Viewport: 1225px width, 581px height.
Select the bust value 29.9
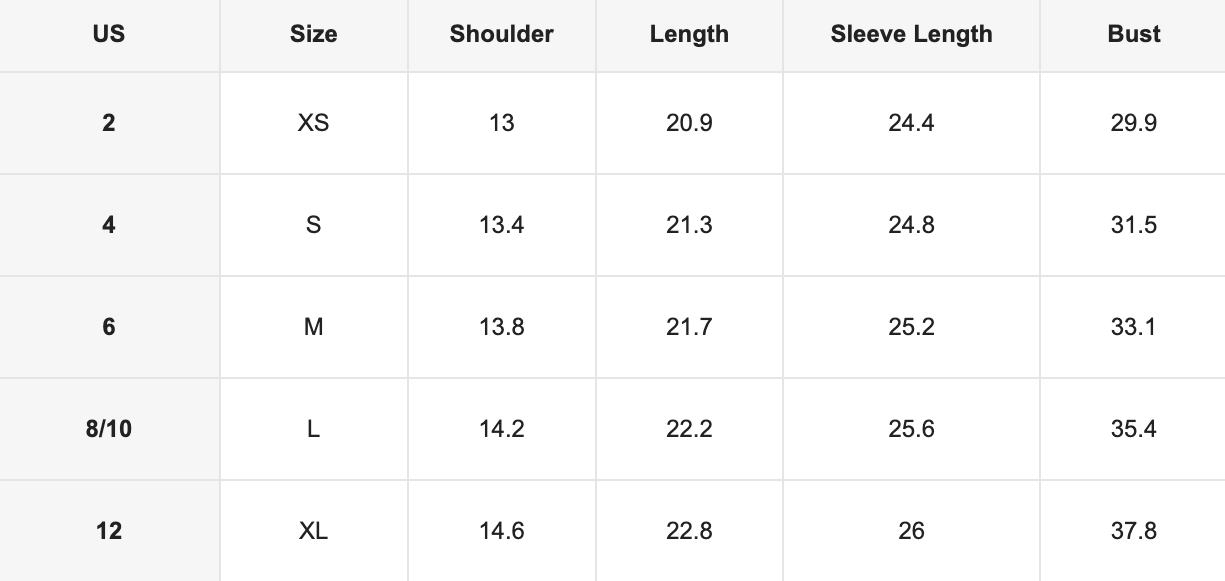coord(1134,123)
